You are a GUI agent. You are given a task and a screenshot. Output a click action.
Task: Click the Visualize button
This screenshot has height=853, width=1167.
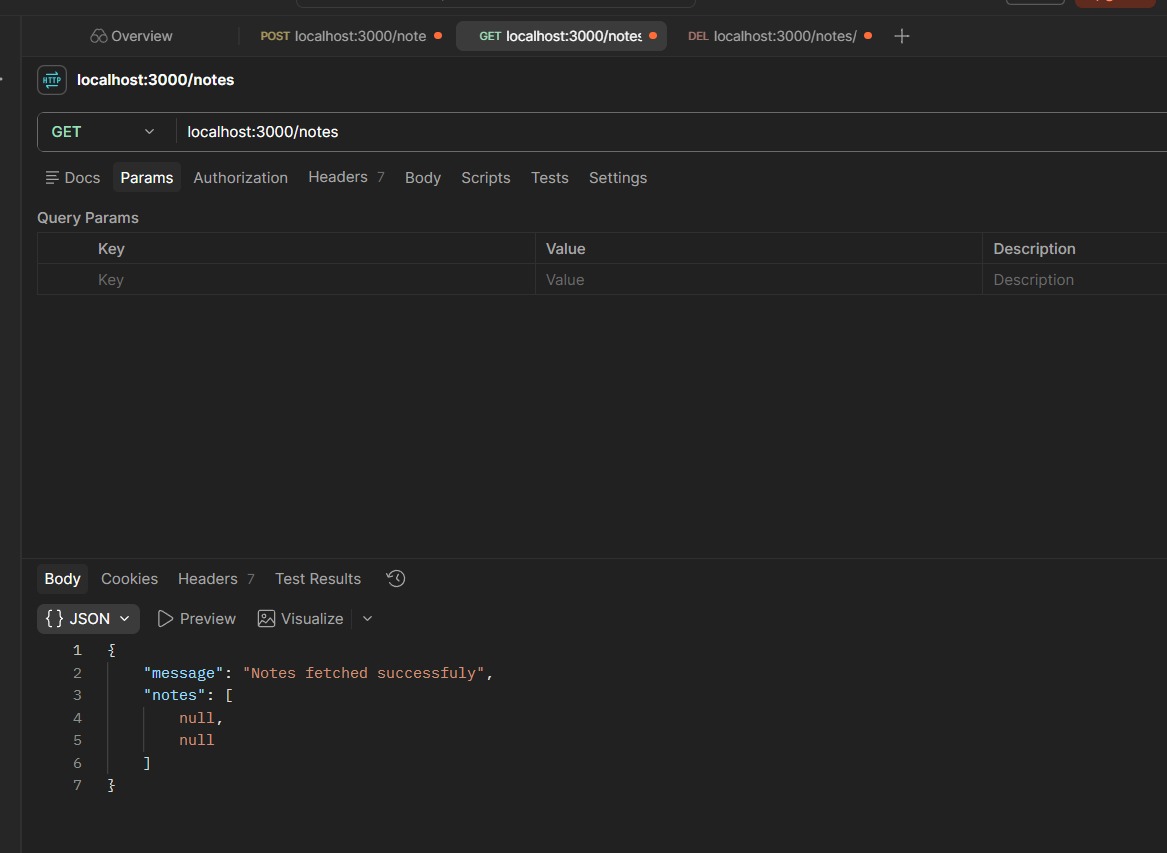click(301, 619)
